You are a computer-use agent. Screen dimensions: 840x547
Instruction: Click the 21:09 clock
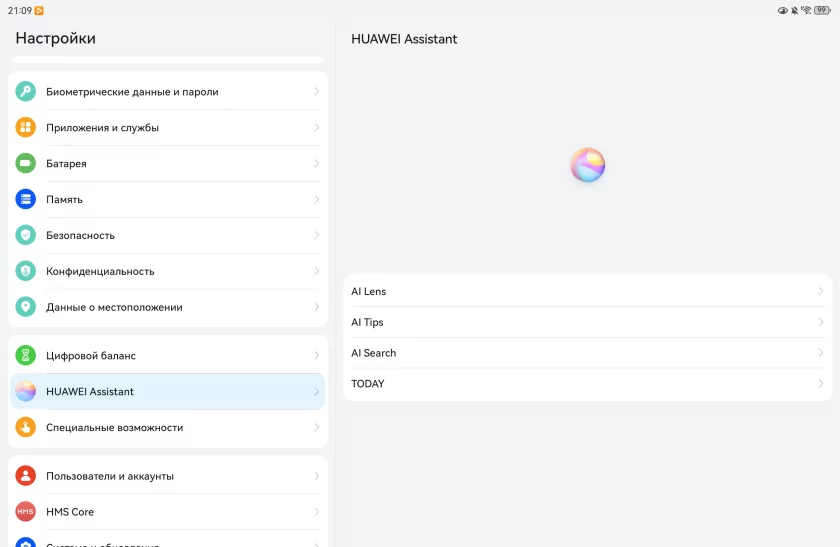[20, 11]
